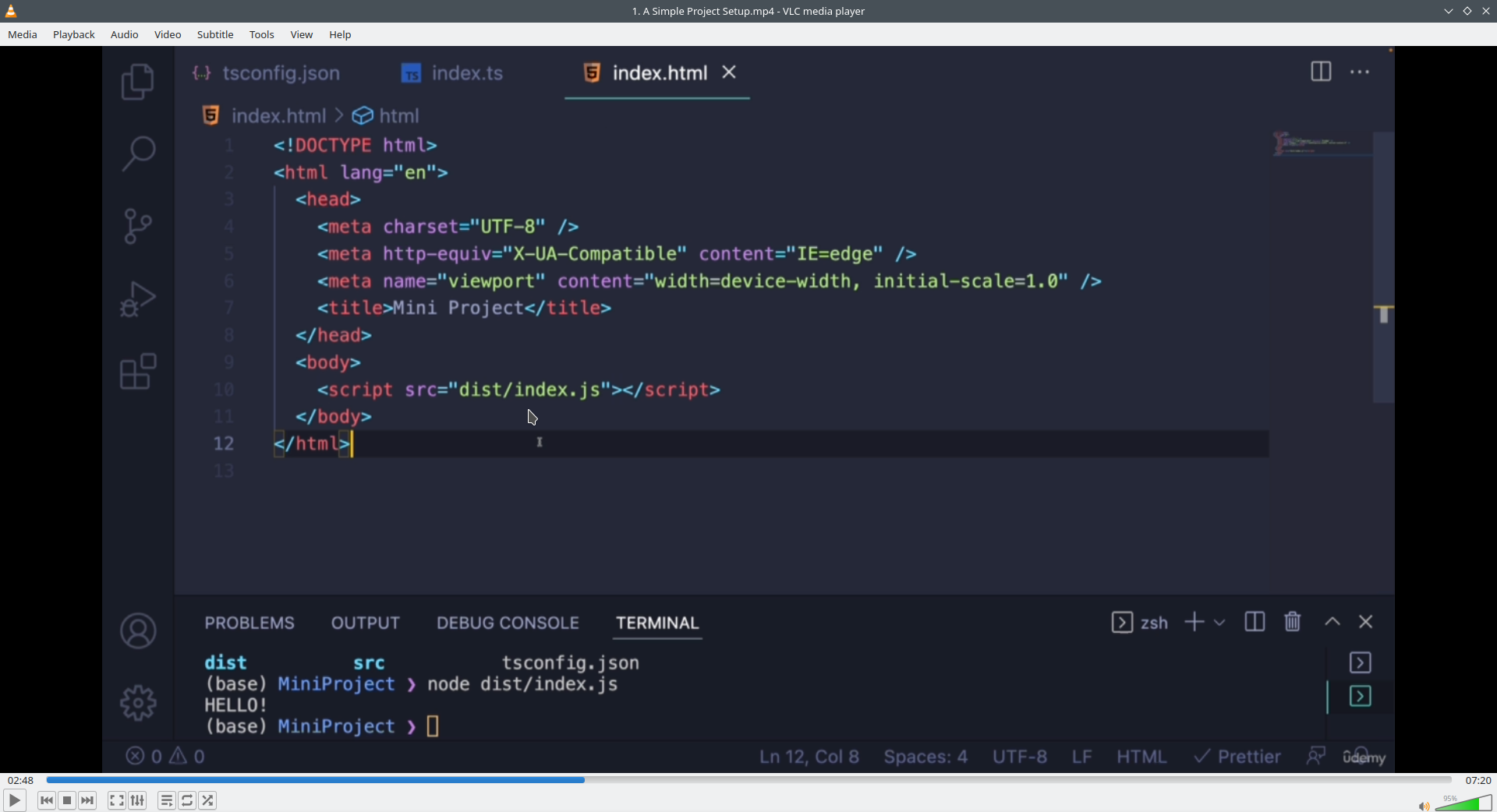Click the VLC cone icon in title bar
This screenshot has height=812, width=1497.
pyautogui.click(x=11, y=11)
